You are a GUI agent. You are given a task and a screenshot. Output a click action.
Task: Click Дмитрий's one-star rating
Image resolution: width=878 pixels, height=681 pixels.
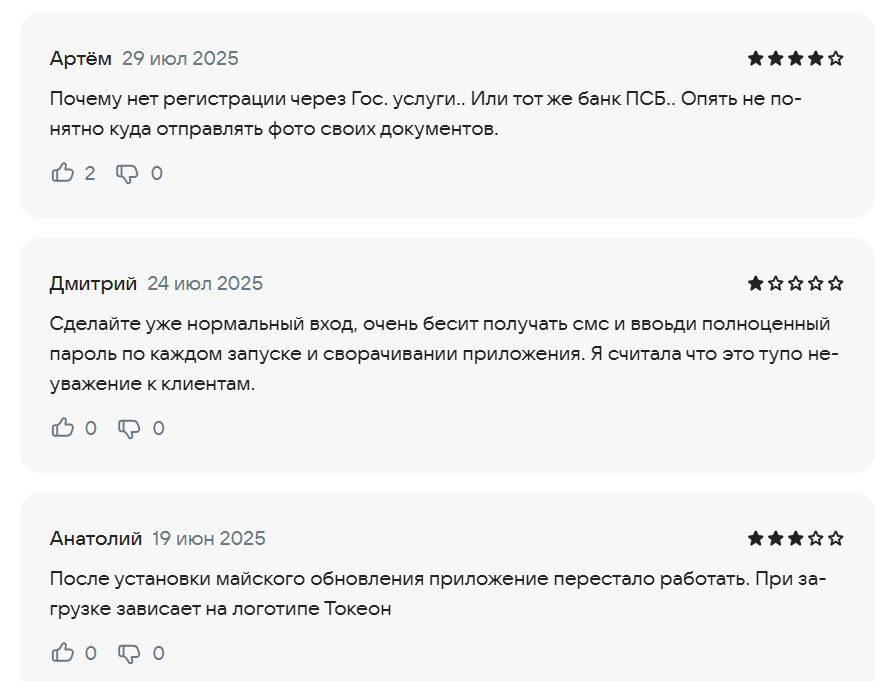[795, 283]
